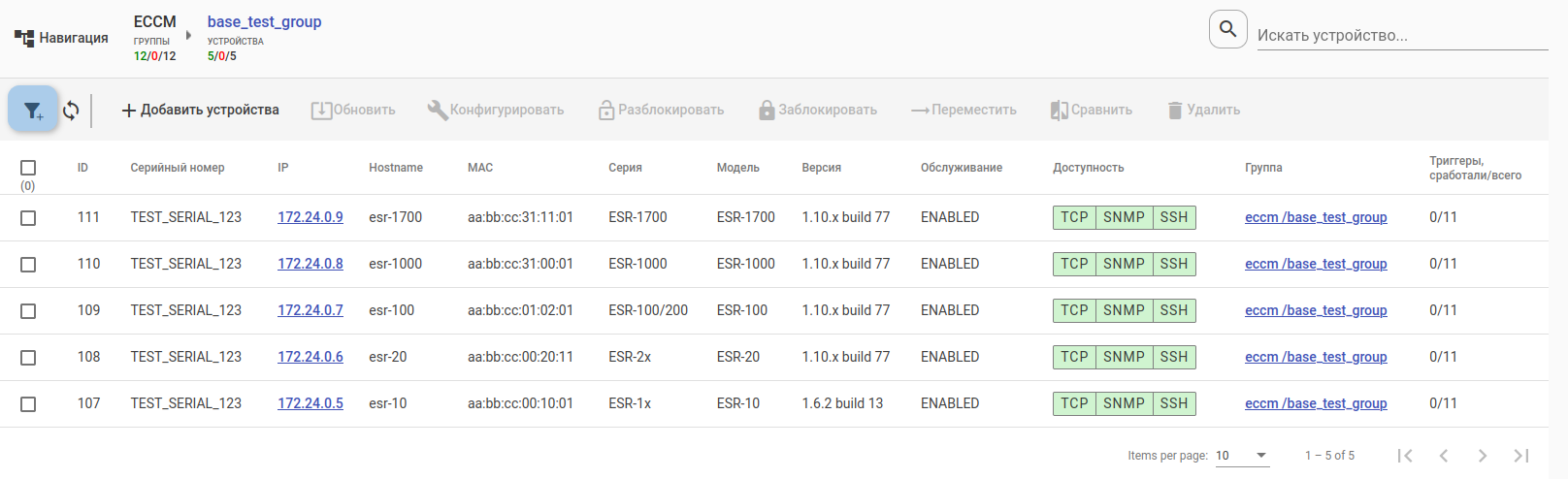Open the items per page dropdown
Viewport: 1568px width, 479px height.
coord(1242,456)
